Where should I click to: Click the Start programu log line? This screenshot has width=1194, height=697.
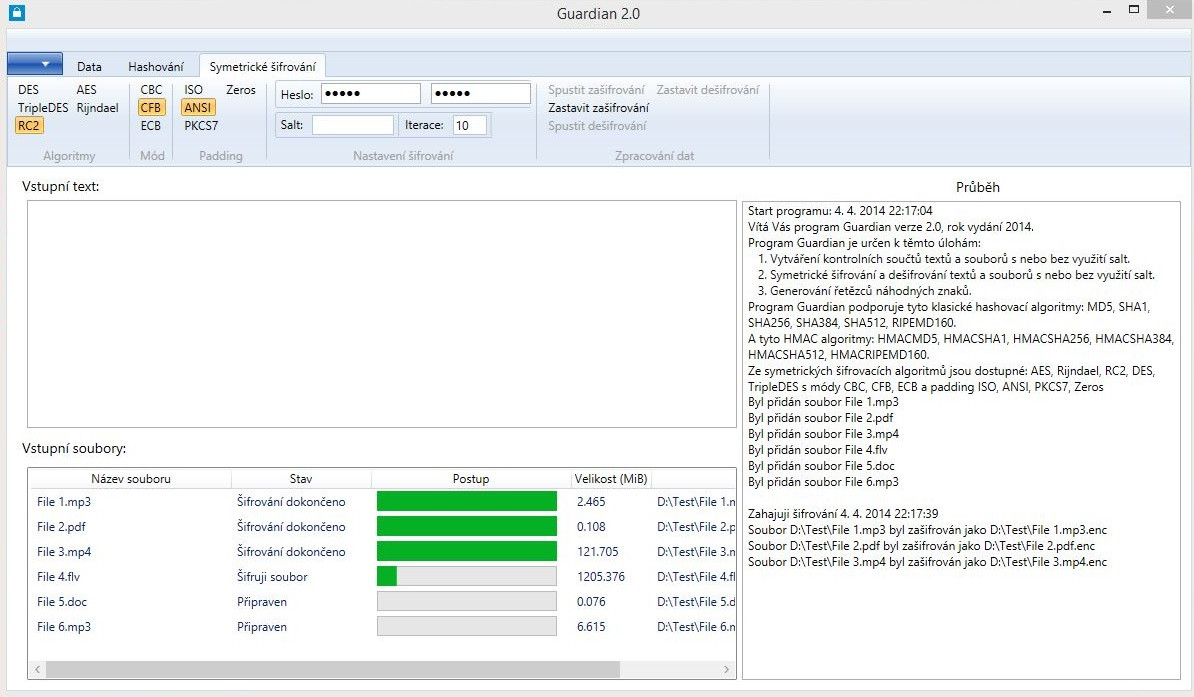tap(840, 211)
